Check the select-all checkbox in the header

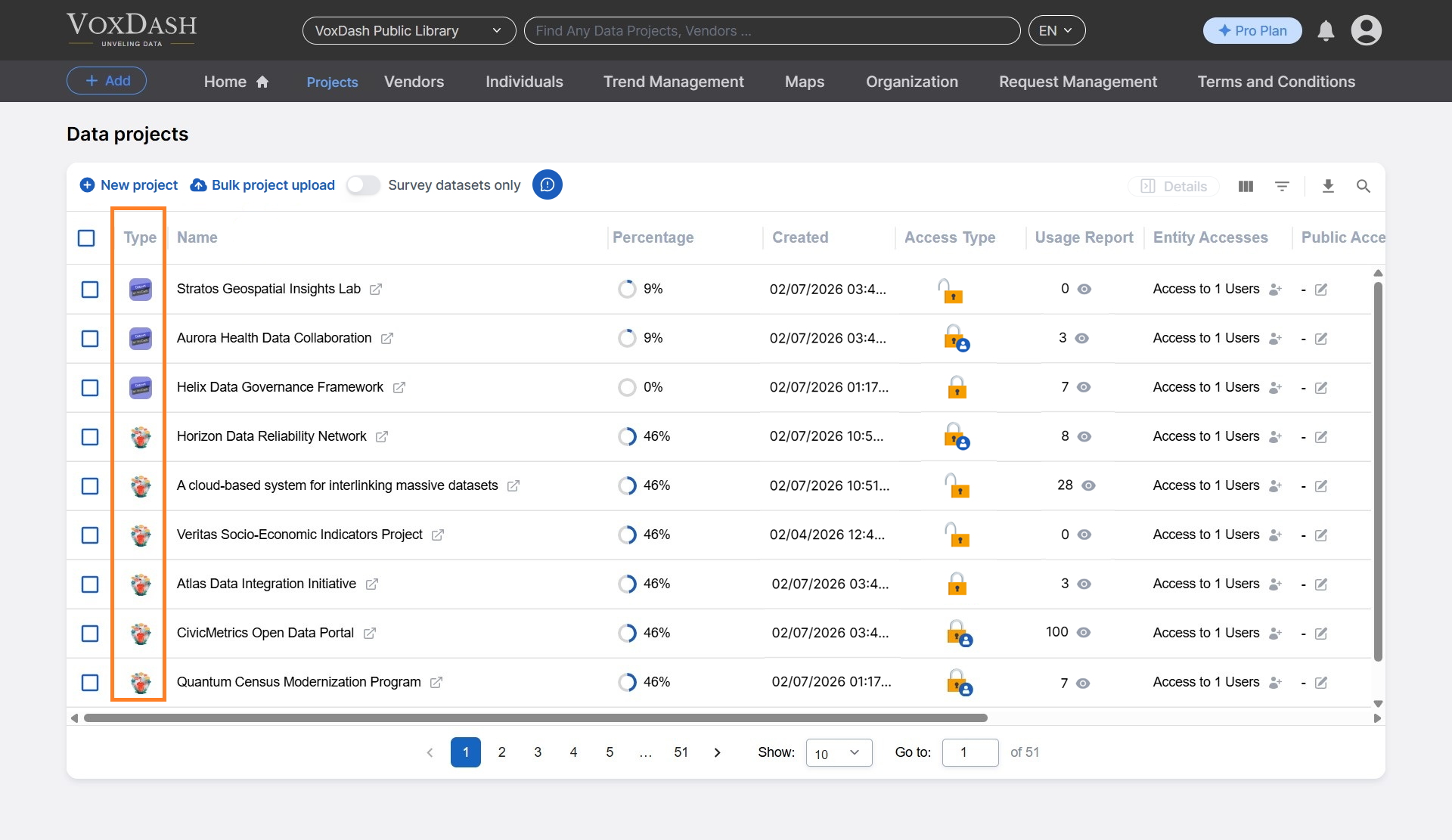pos(86,237)
